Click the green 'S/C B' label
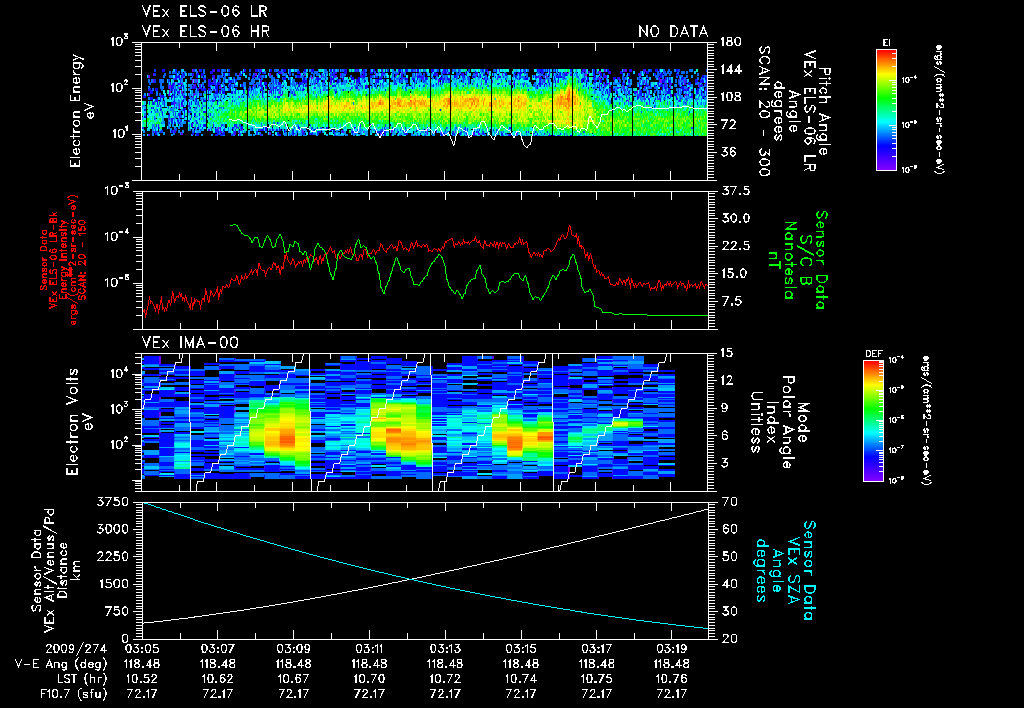 click(x=808, y=260)
